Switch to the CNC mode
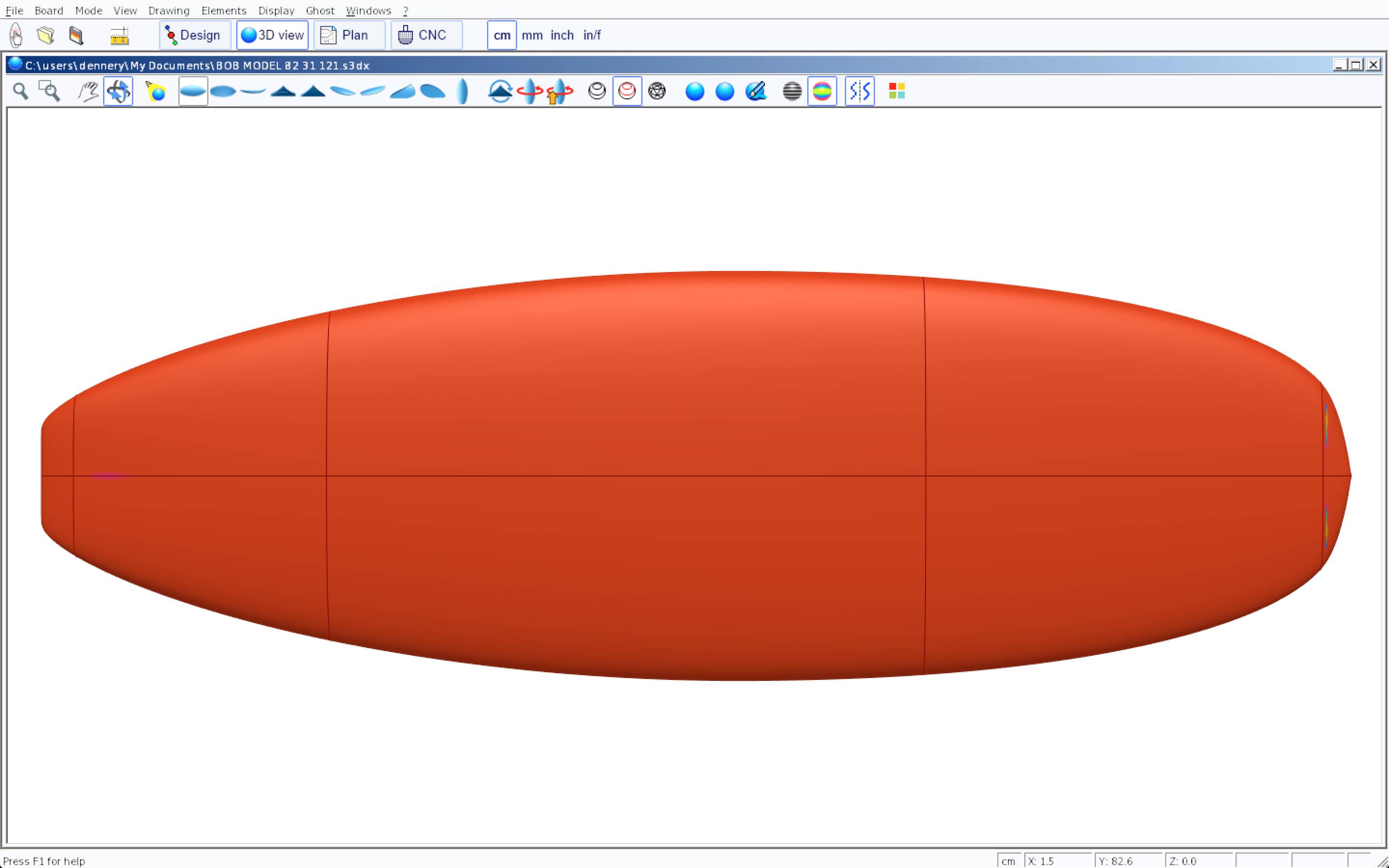1389x868 pixels. (x=426, y=35)
